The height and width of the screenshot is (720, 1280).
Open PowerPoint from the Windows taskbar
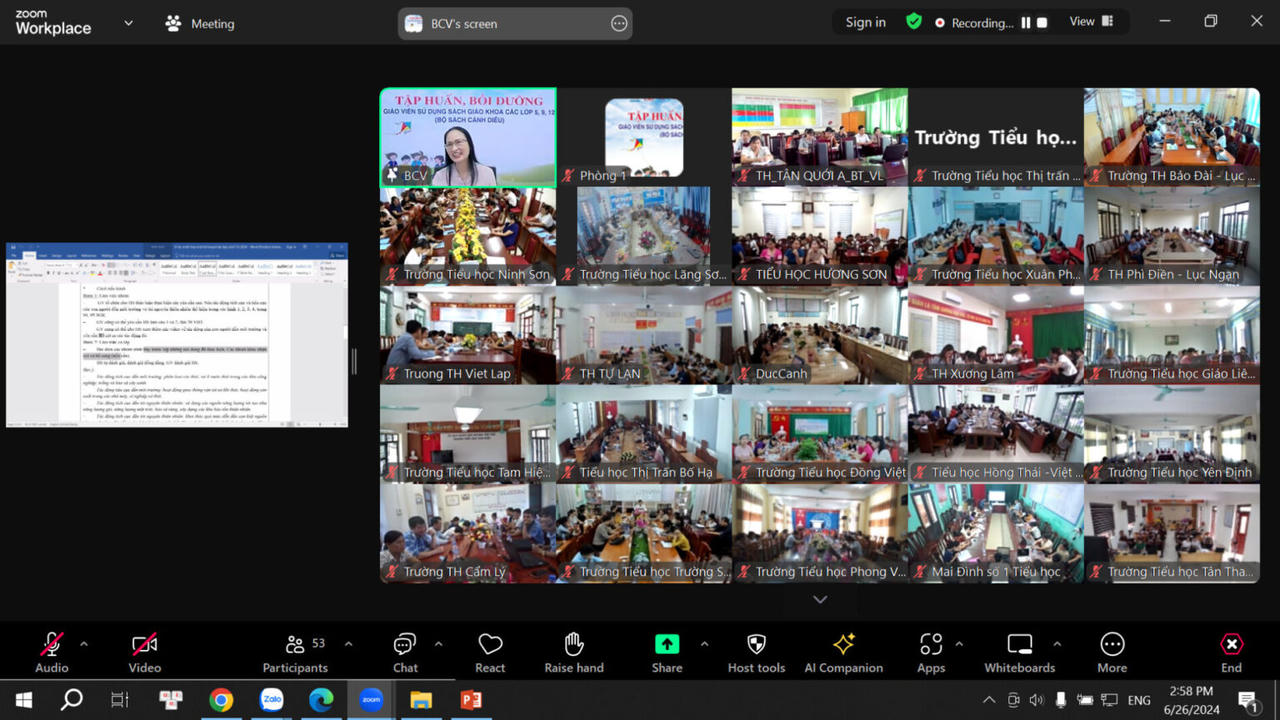(x=471, y=700)
